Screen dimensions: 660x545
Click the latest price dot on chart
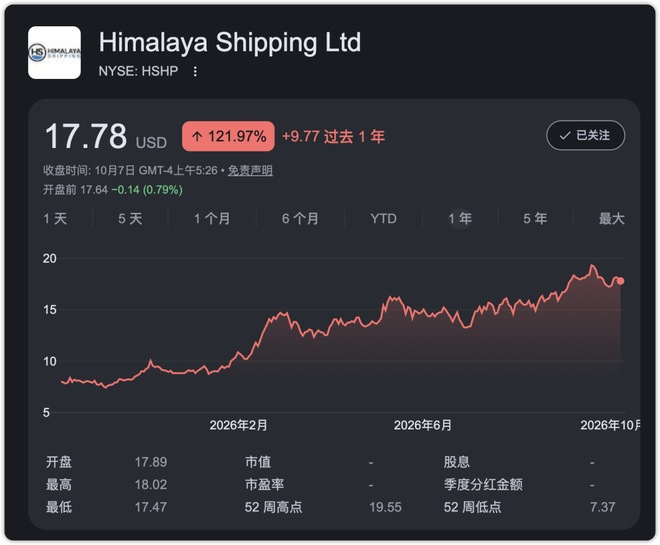(x=620, y=281)
